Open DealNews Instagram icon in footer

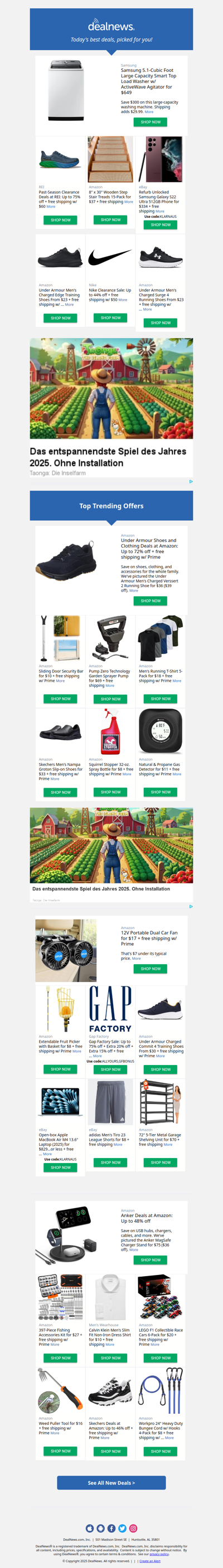coord(133,1528)
